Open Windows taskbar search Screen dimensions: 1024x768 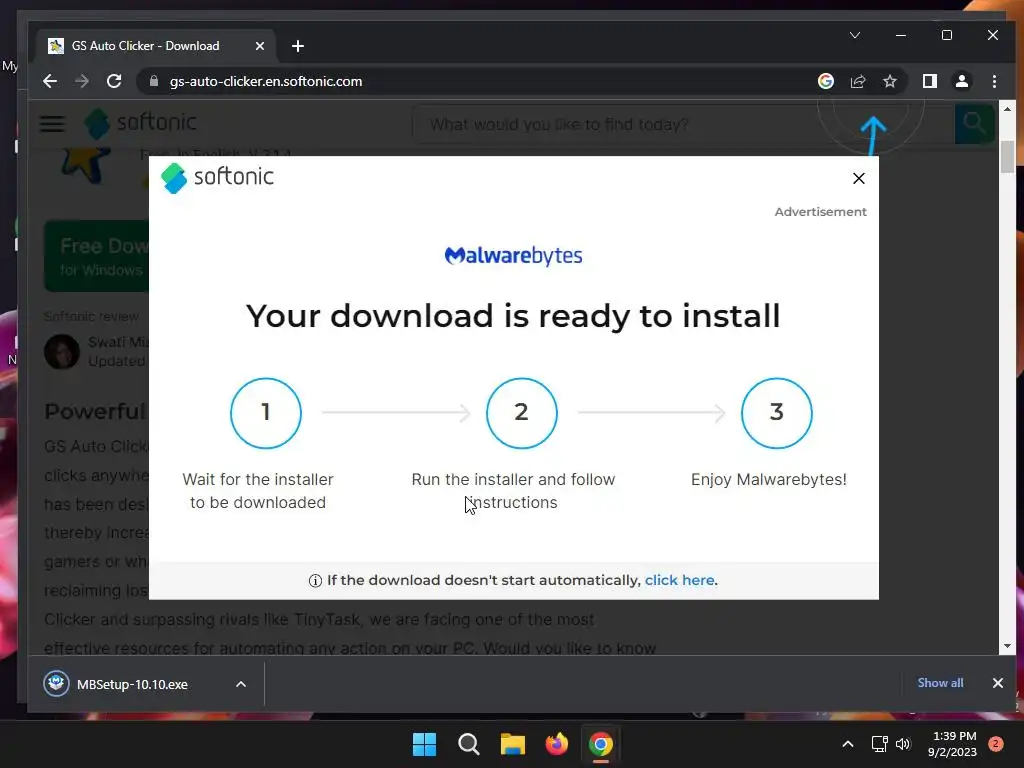pos(468,744)
